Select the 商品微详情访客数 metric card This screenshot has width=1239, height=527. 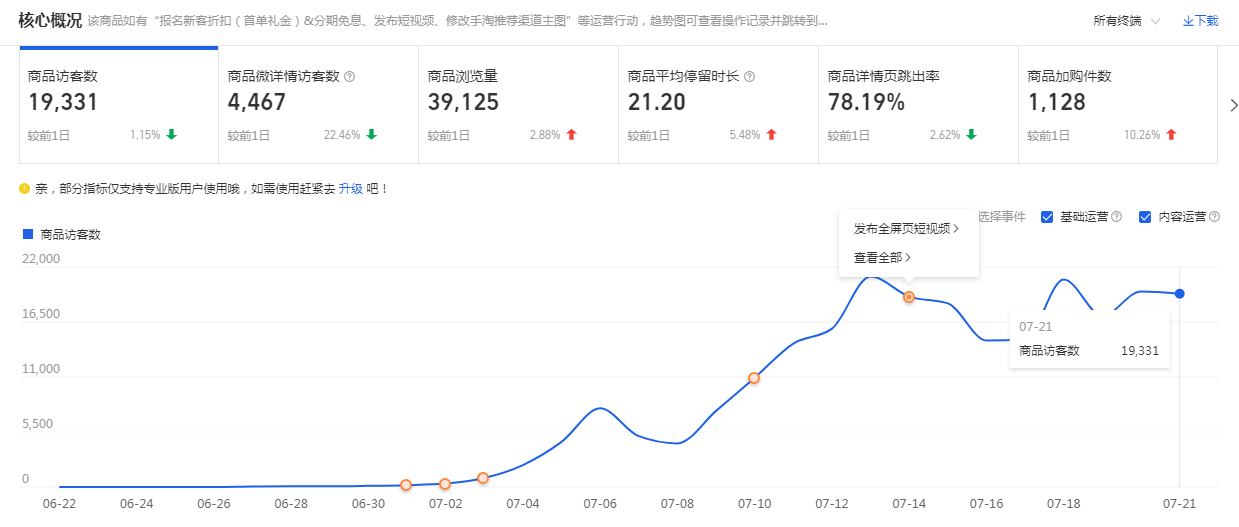coord(318,105)
